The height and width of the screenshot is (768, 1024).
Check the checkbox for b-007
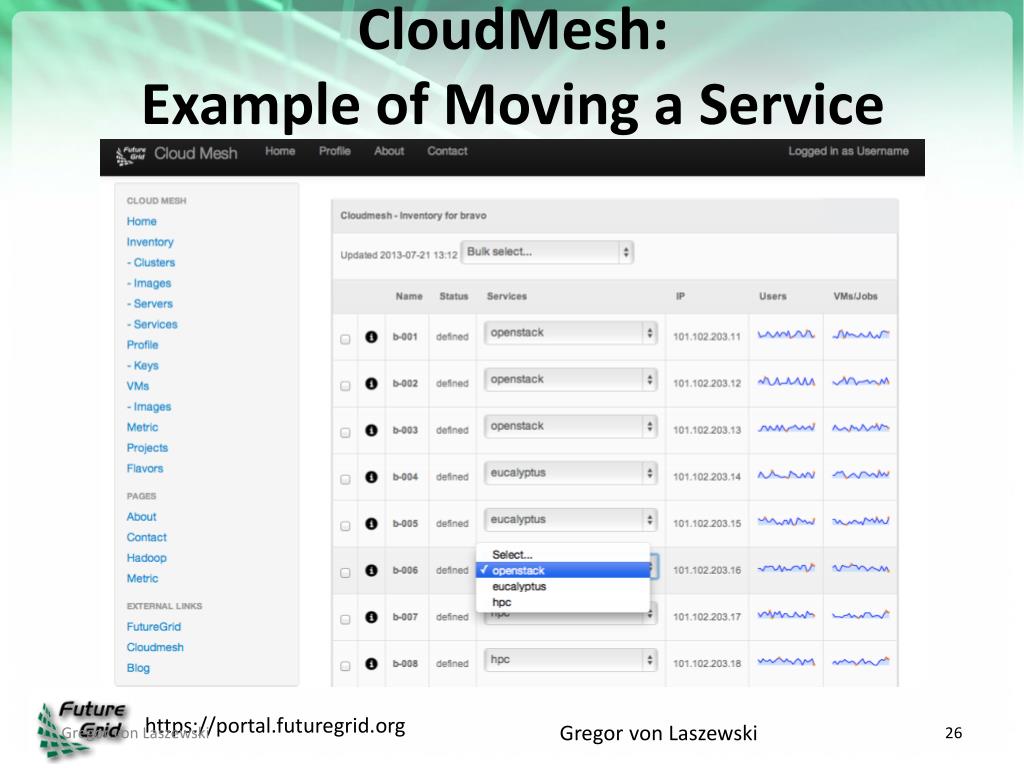tap(345, 619)
